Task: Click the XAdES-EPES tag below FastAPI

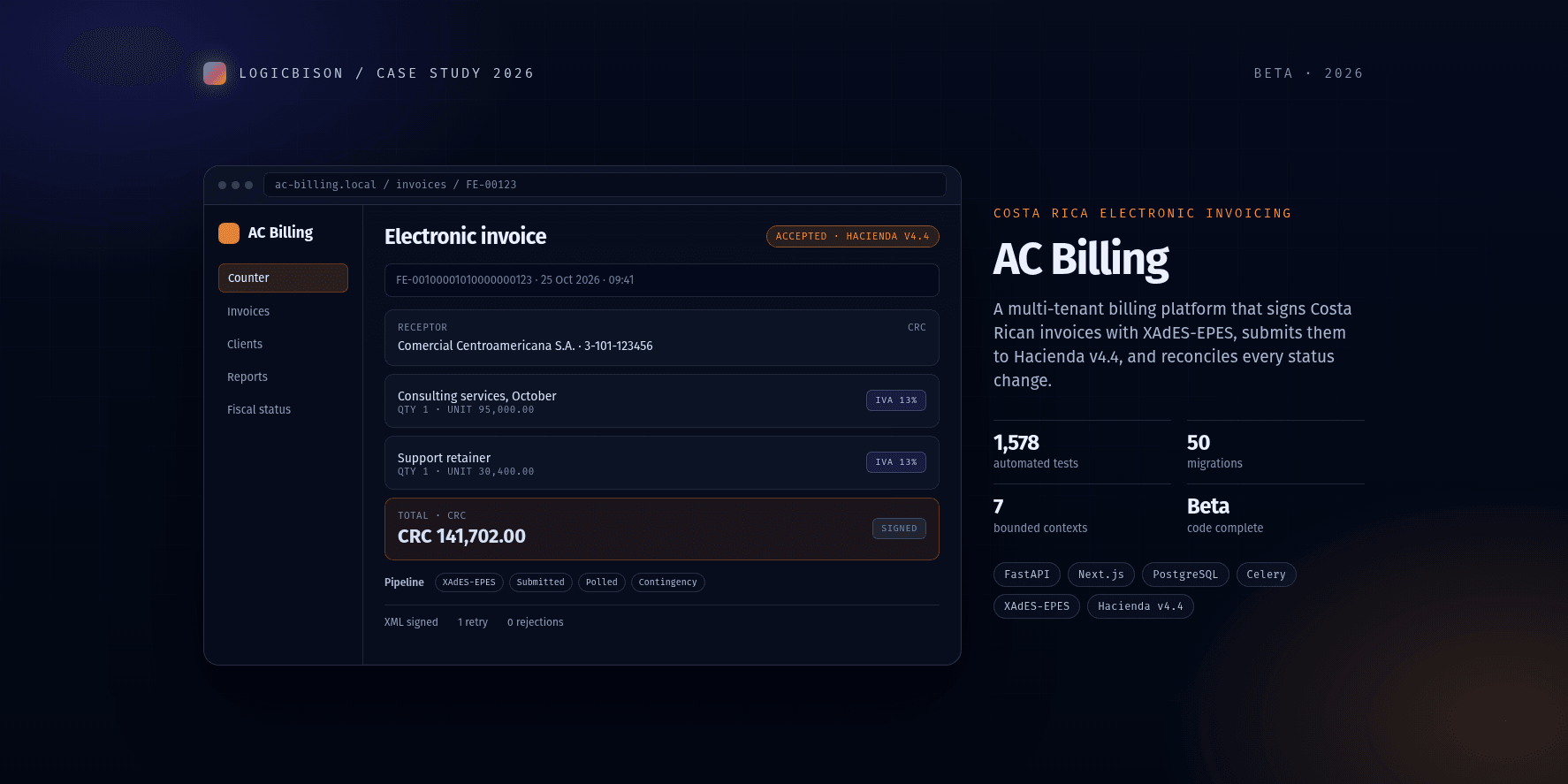Action: 1037,606
